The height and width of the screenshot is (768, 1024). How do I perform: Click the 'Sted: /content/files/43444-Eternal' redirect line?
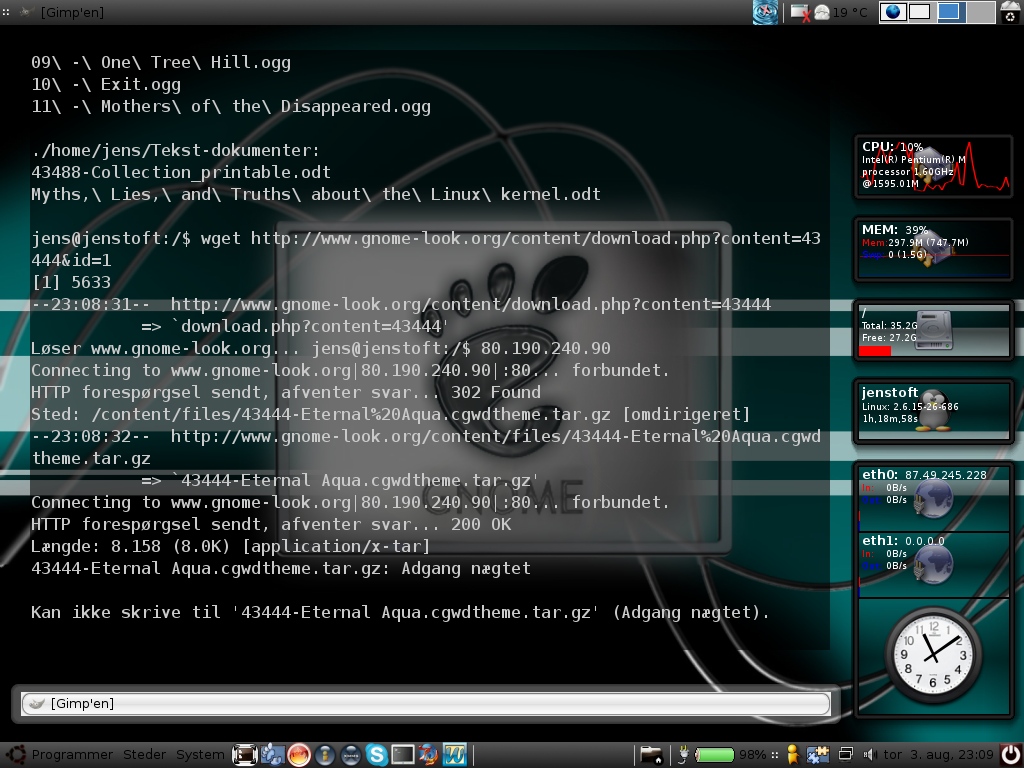[x=391, y=415]
